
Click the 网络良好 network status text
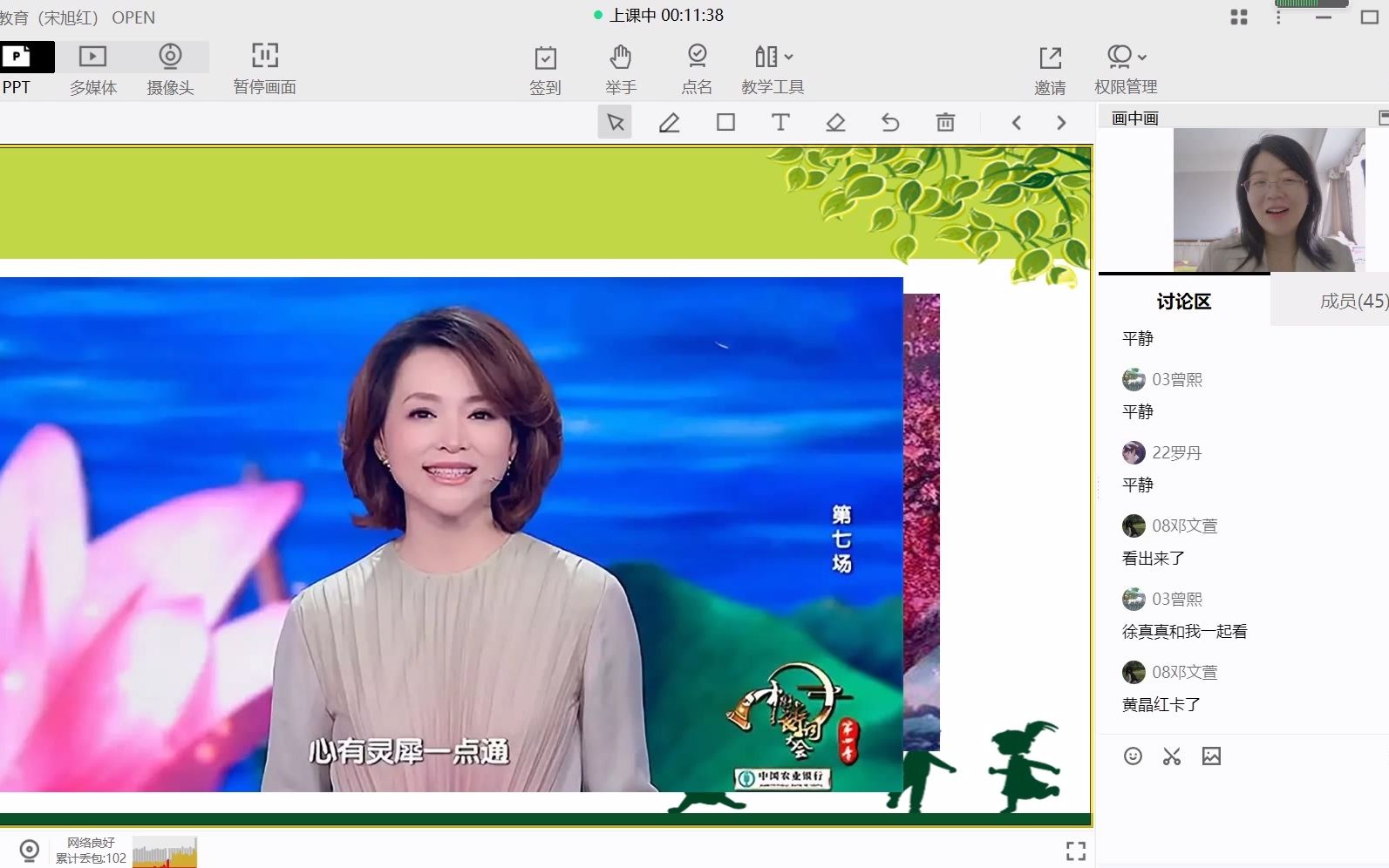click(x=91, y=843)
